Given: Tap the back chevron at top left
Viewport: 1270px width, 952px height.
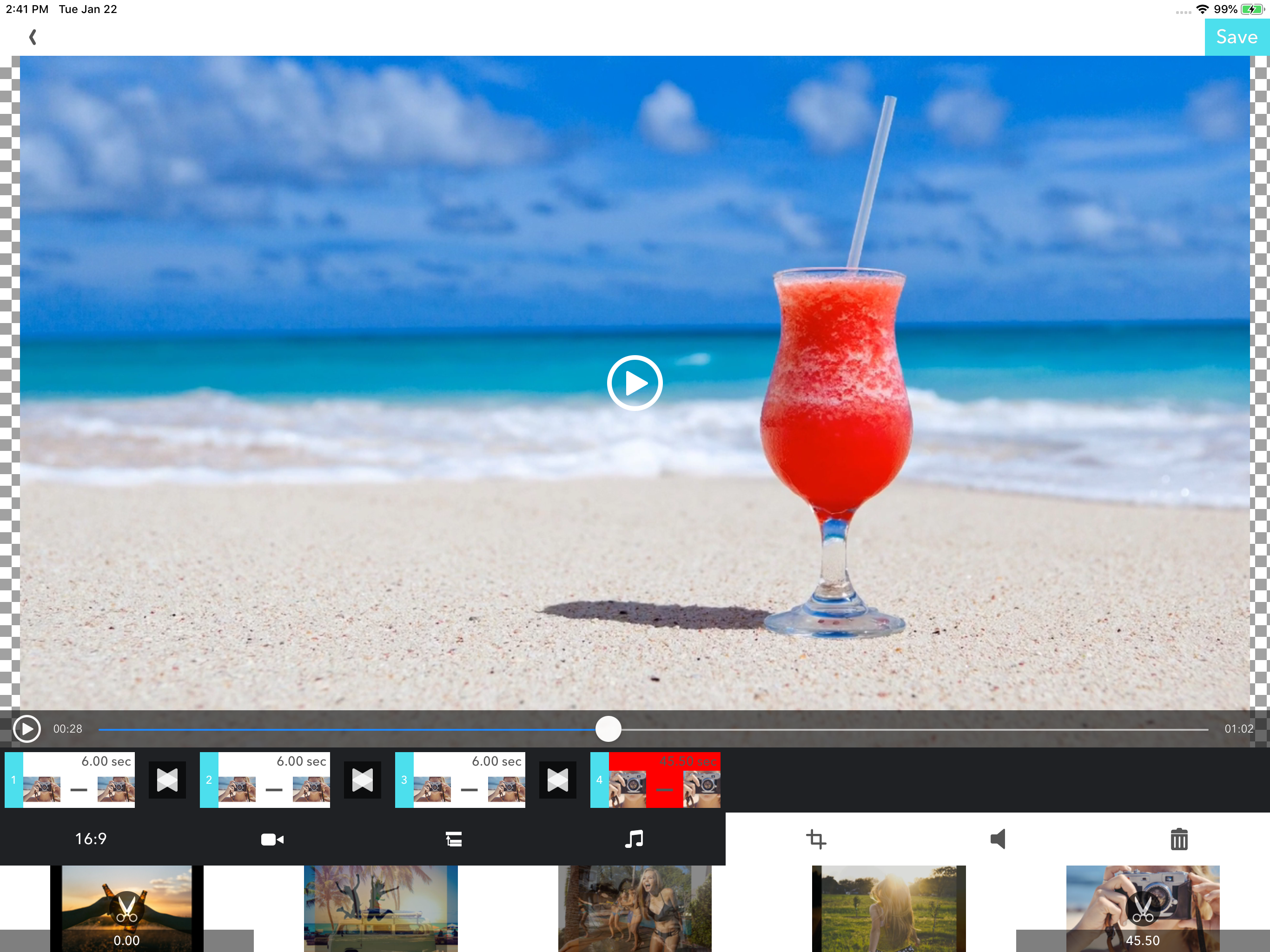Looking at the screenshot, I should point(33,37).
